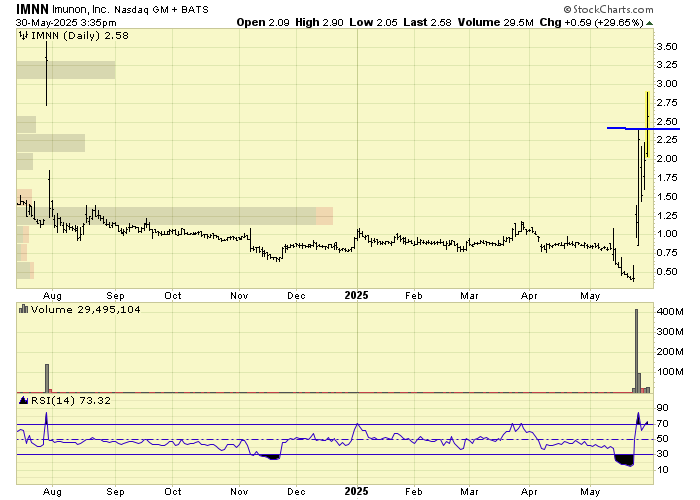Click the Dec label under the price panel
The width and height of the screenshot is (700, 500).
click(296, 296)
